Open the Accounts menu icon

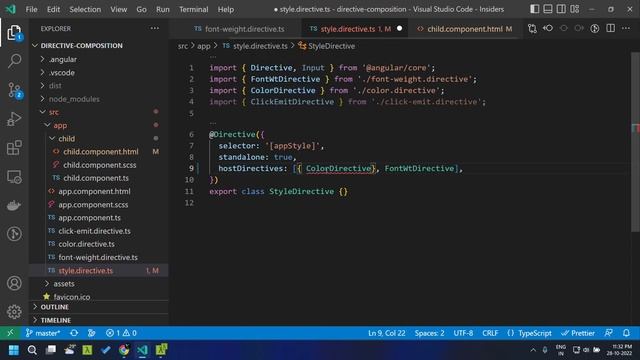pyautogui.click(x=14, y=283)
